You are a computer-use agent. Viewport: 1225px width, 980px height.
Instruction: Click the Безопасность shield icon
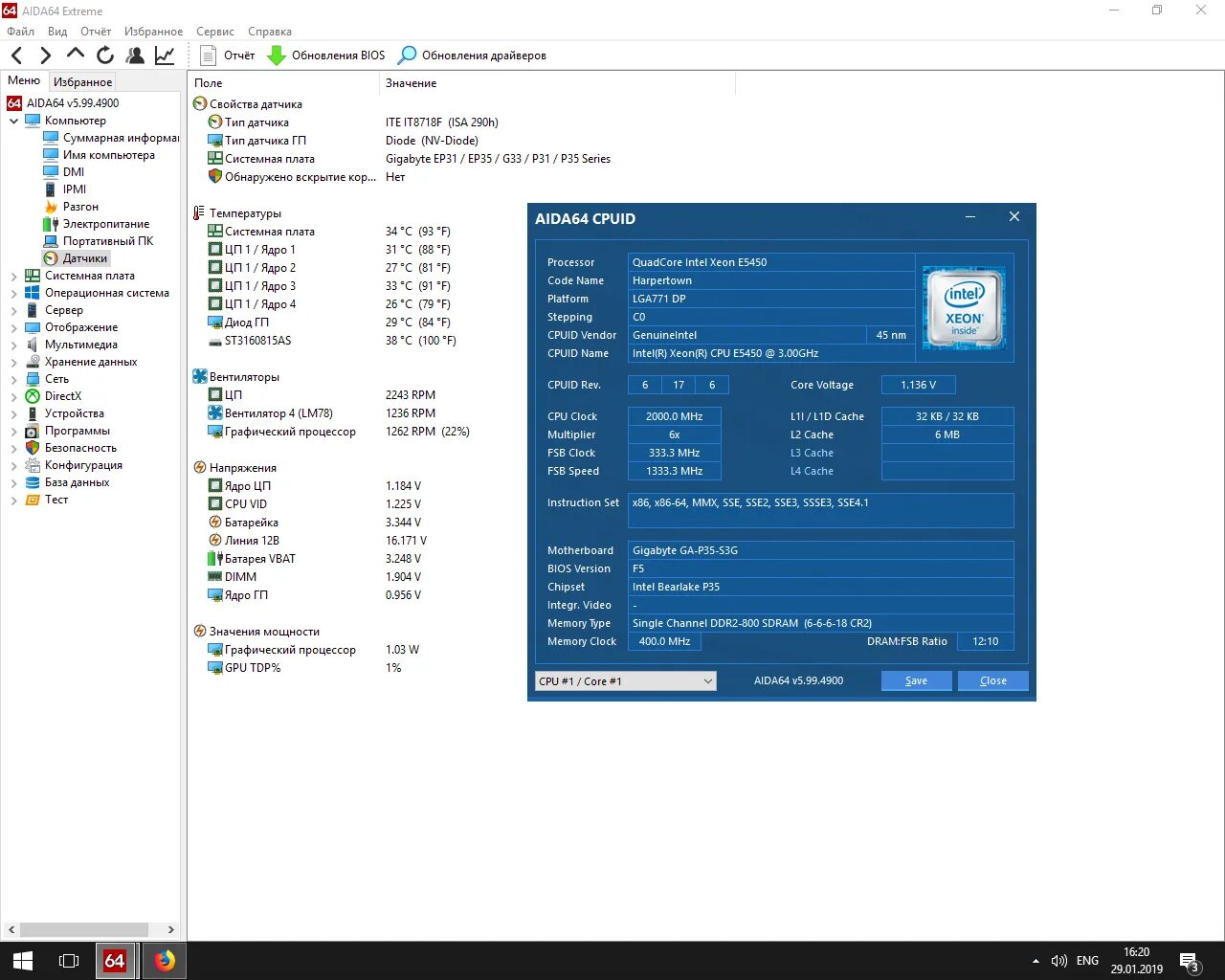[33, 448]
